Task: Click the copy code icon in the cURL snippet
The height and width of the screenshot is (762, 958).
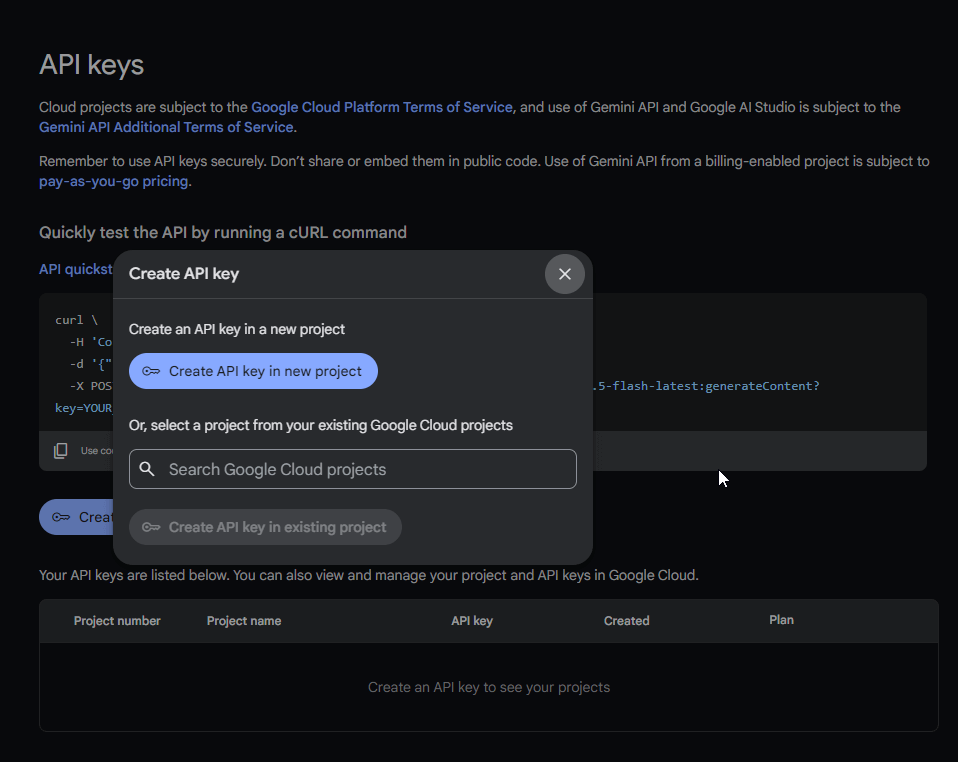Action: pos(61,450)
